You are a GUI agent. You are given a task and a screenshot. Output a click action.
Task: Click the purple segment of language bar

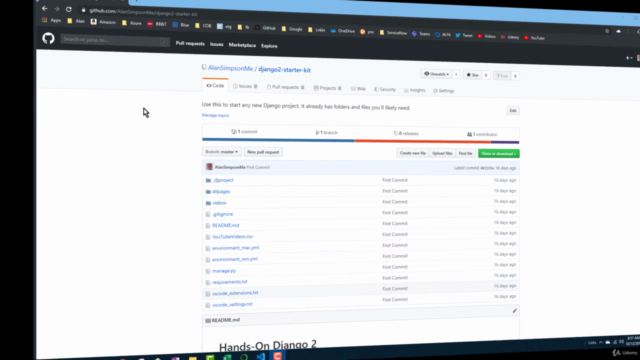click(505, 142)
